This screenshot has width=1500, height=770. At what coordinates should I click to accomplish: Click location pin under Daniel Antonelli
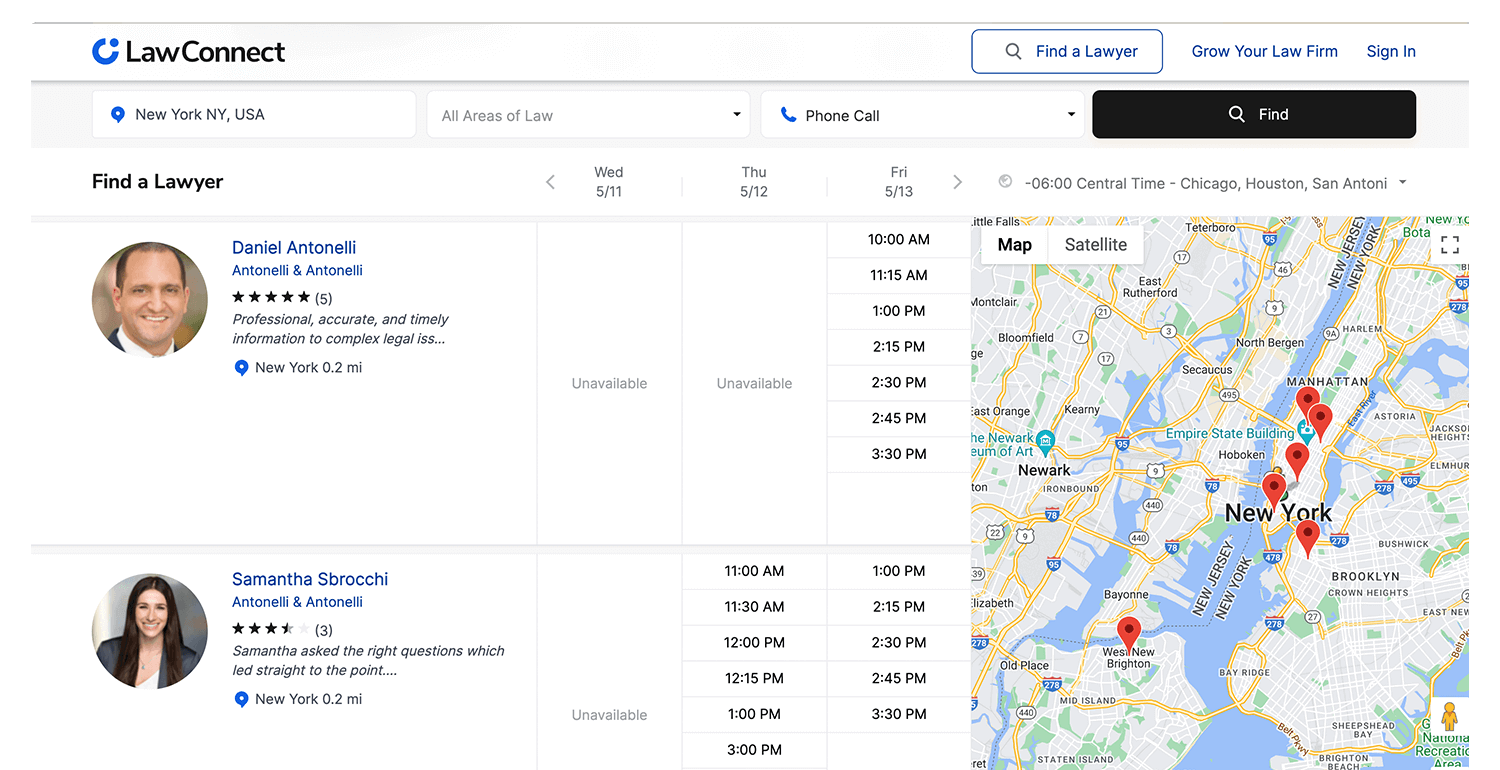[241, 368]
